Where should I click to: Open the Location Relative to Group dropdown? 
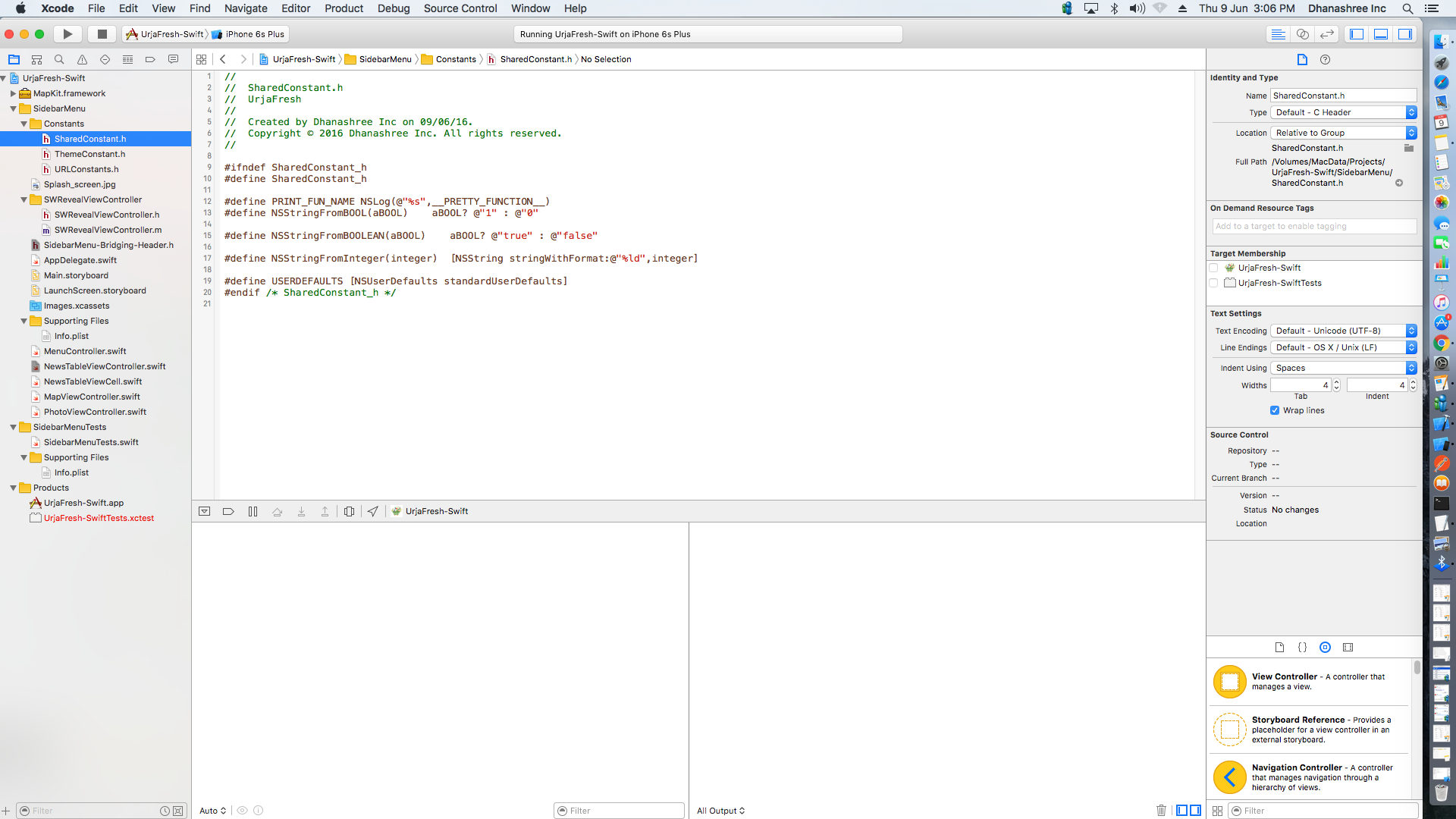click(1344, 133)
